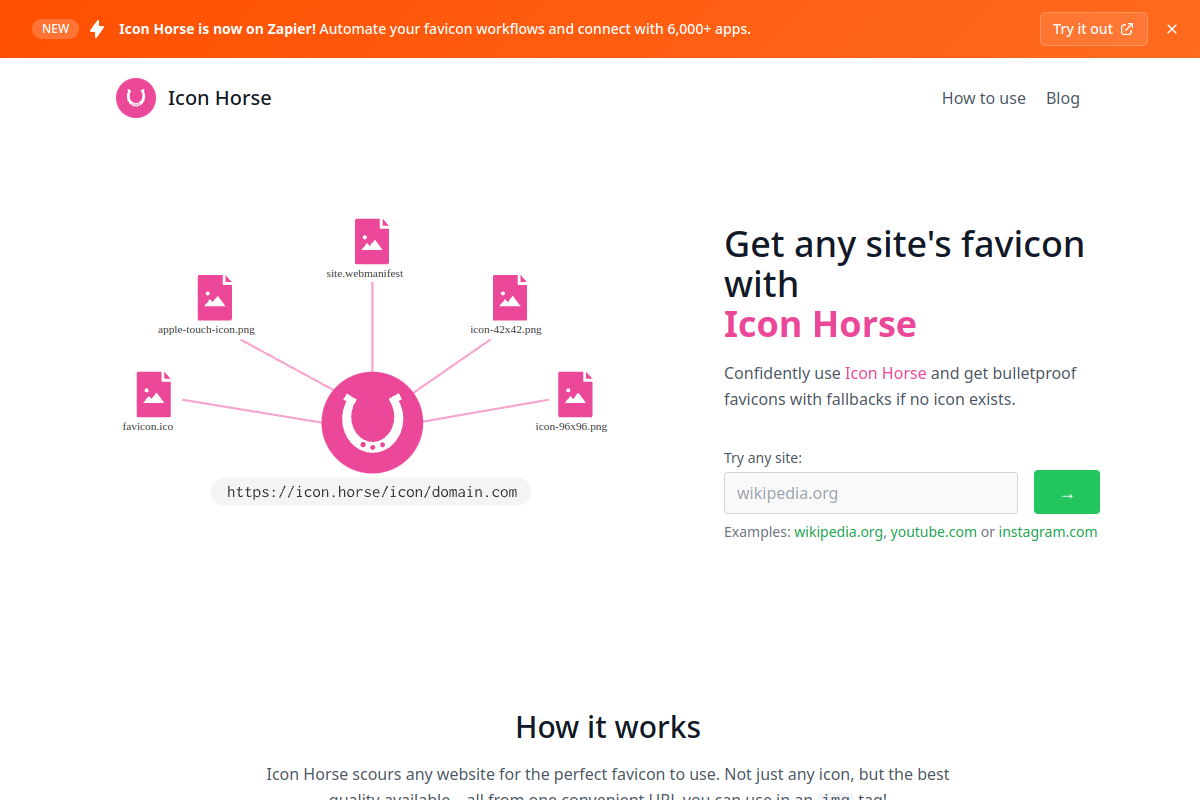Focus the Try any site input field
This screenshot has width=1200, height=800.
pos(871,493)
